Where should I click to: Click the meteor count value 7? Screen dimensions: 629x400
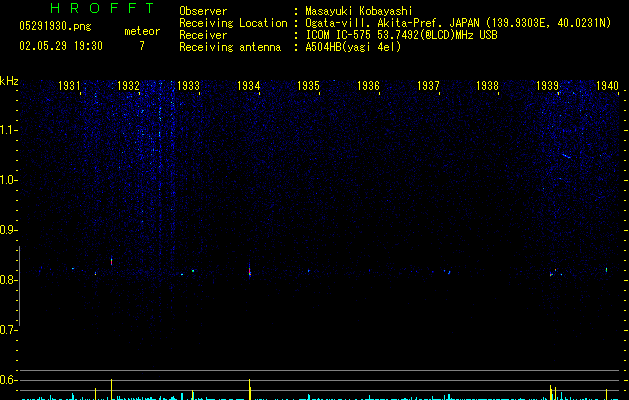pyautogui.click(x=142, y=46)
